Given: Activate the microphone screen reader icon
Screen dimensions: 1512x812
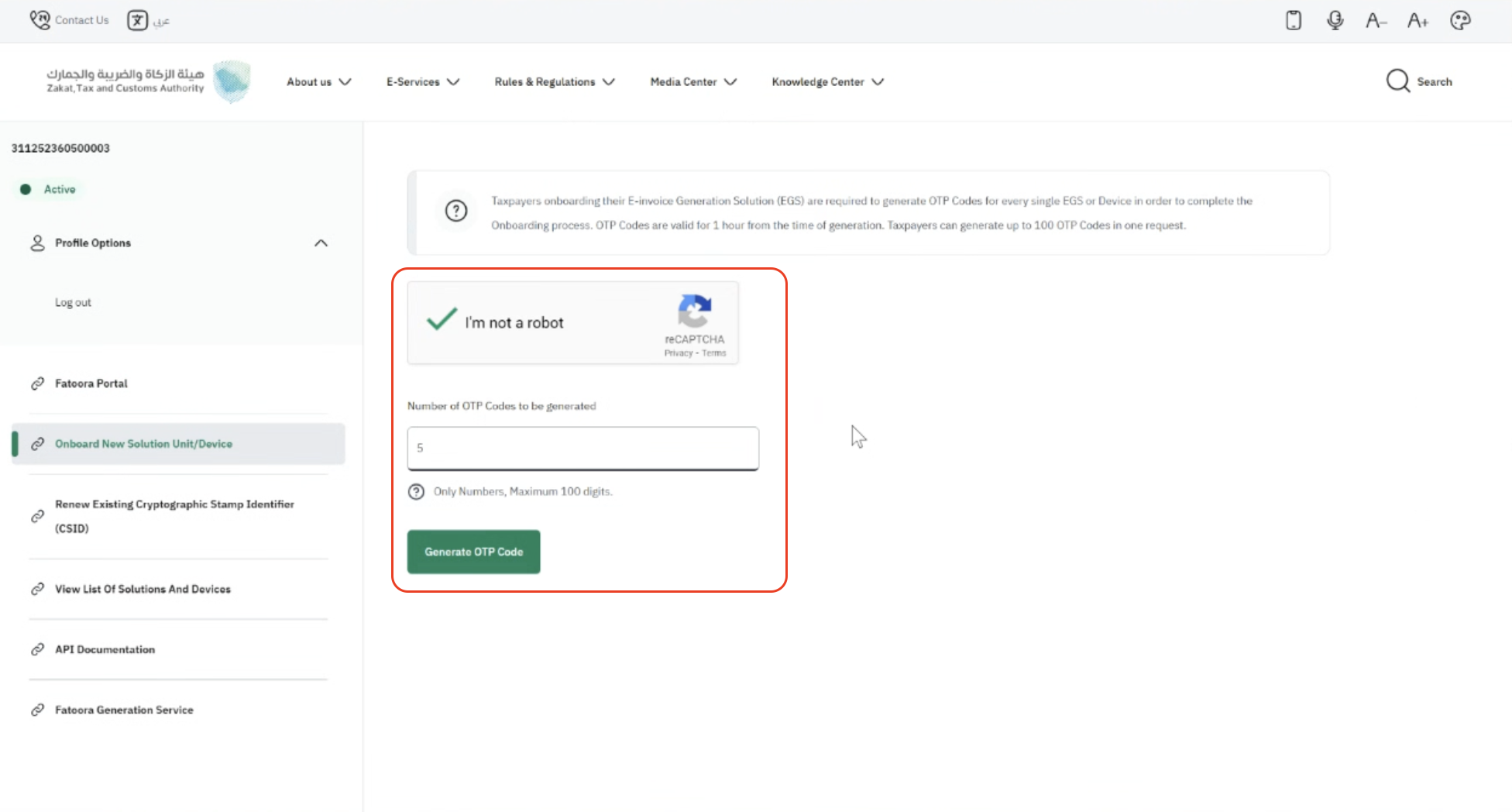Looking at the screenshot, I should pyautogui.click(x=1335, y=20).
